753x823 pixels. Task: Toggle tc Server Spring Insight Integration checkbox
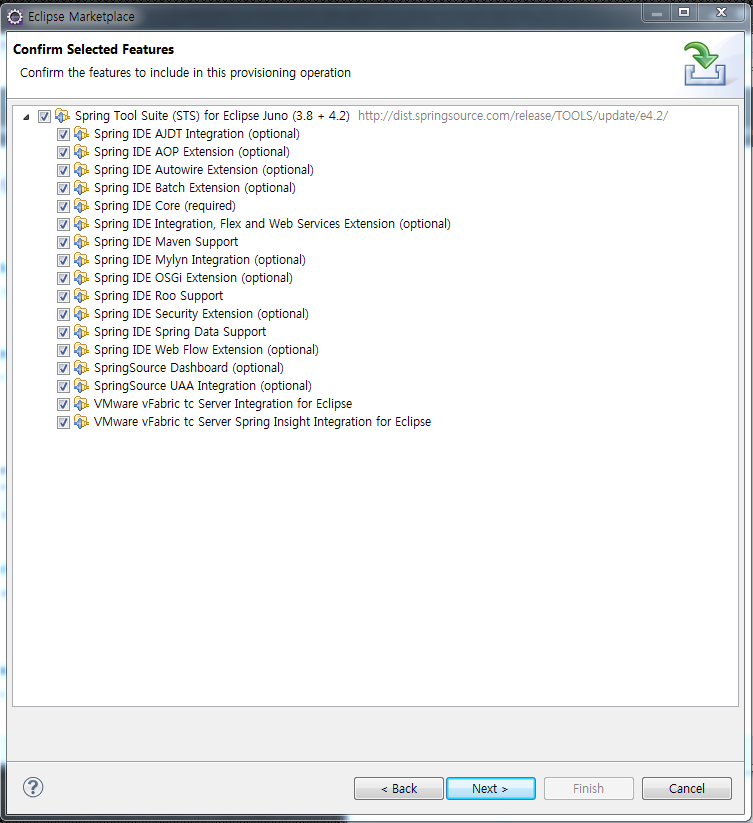coord(63,423)
